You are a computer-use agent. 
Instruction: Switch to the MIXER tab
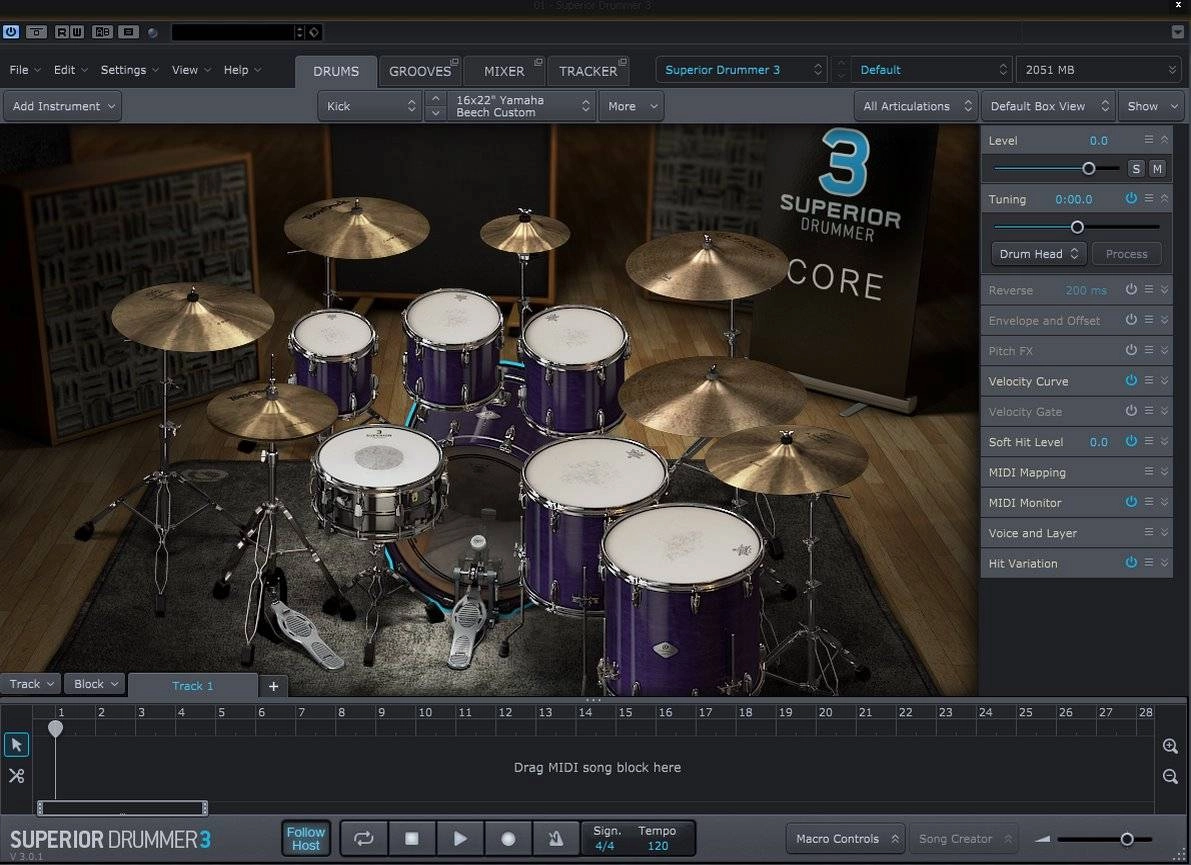(504, 71)
